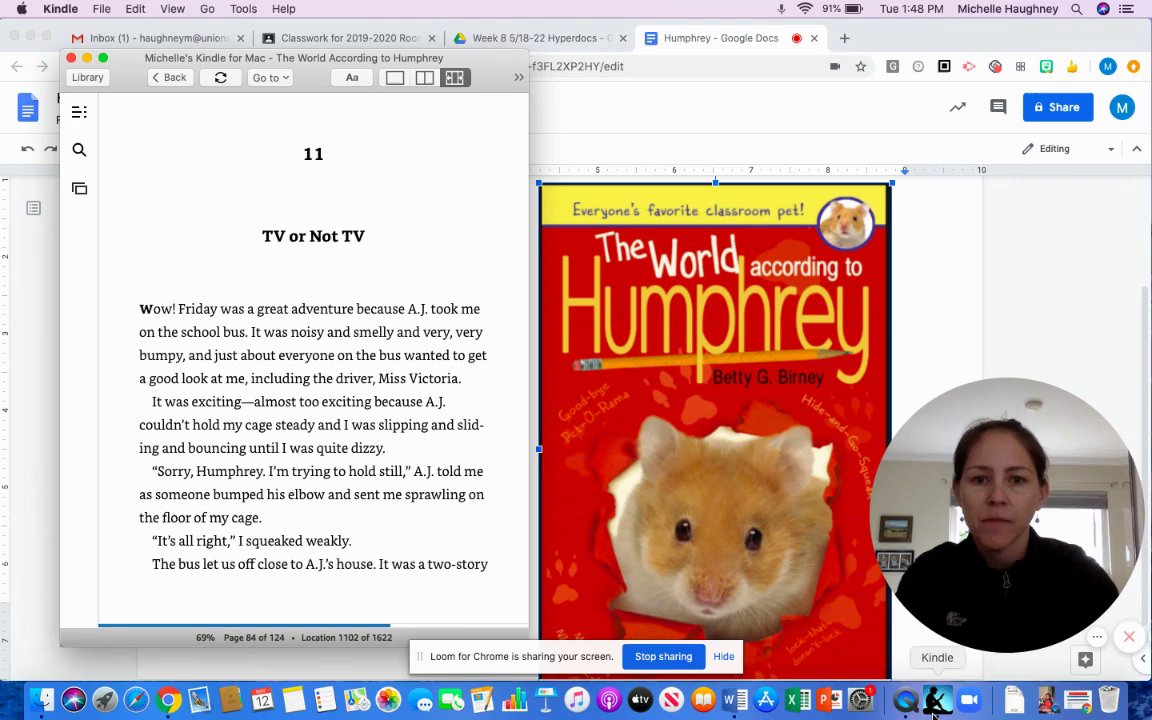
Task: Open the Zoom app in the Dock
Action: [x=969, y=699]
